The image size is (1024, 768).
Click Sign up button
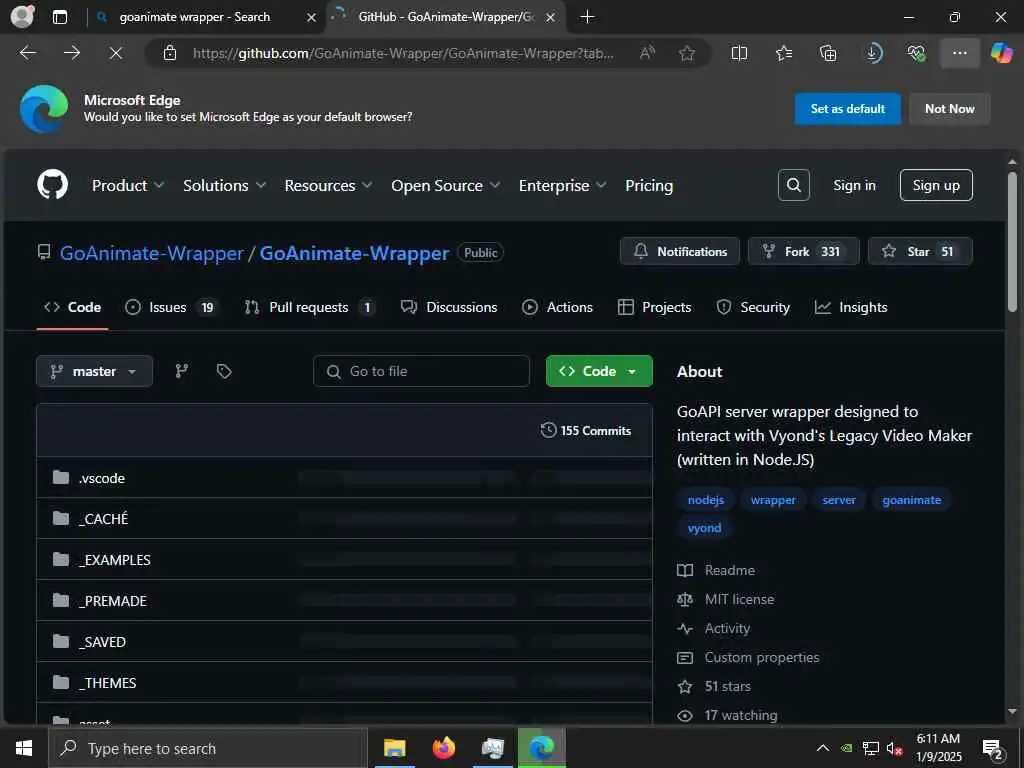tap(935, 185)
